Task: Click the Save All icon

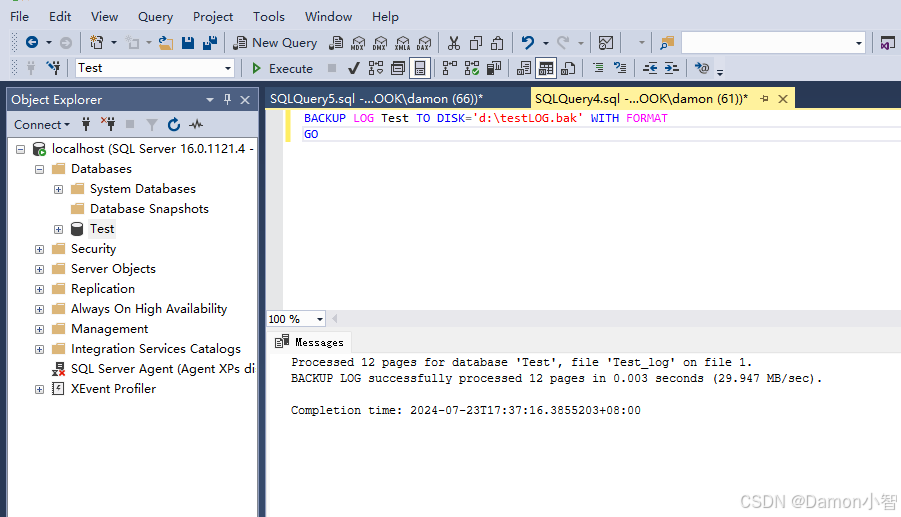Action: coord(210,43)
